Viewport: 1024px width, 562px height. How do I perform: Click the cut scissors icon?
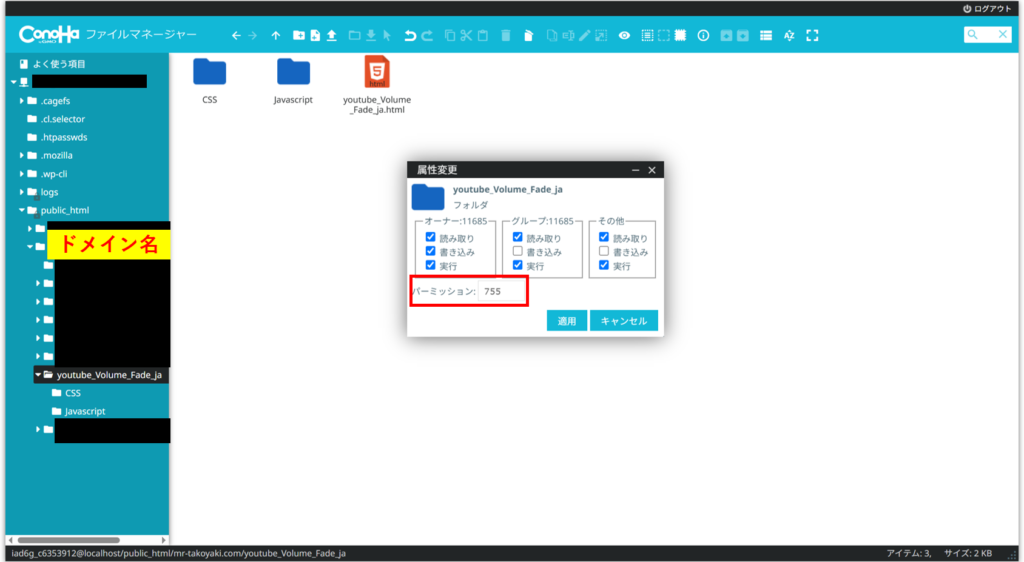(x=466, y=35)
